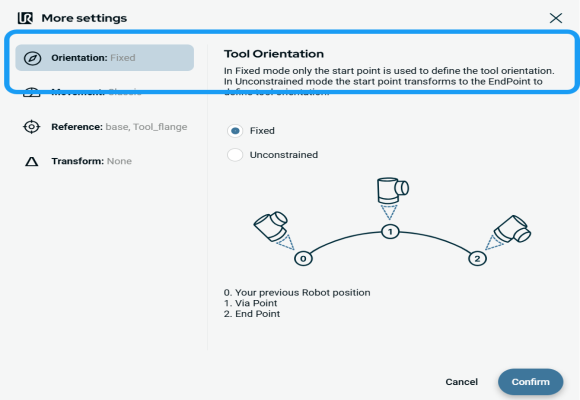Screen dimensions: 580x400
Task: Click the Reference crosshair target icon
Action: 31,127
